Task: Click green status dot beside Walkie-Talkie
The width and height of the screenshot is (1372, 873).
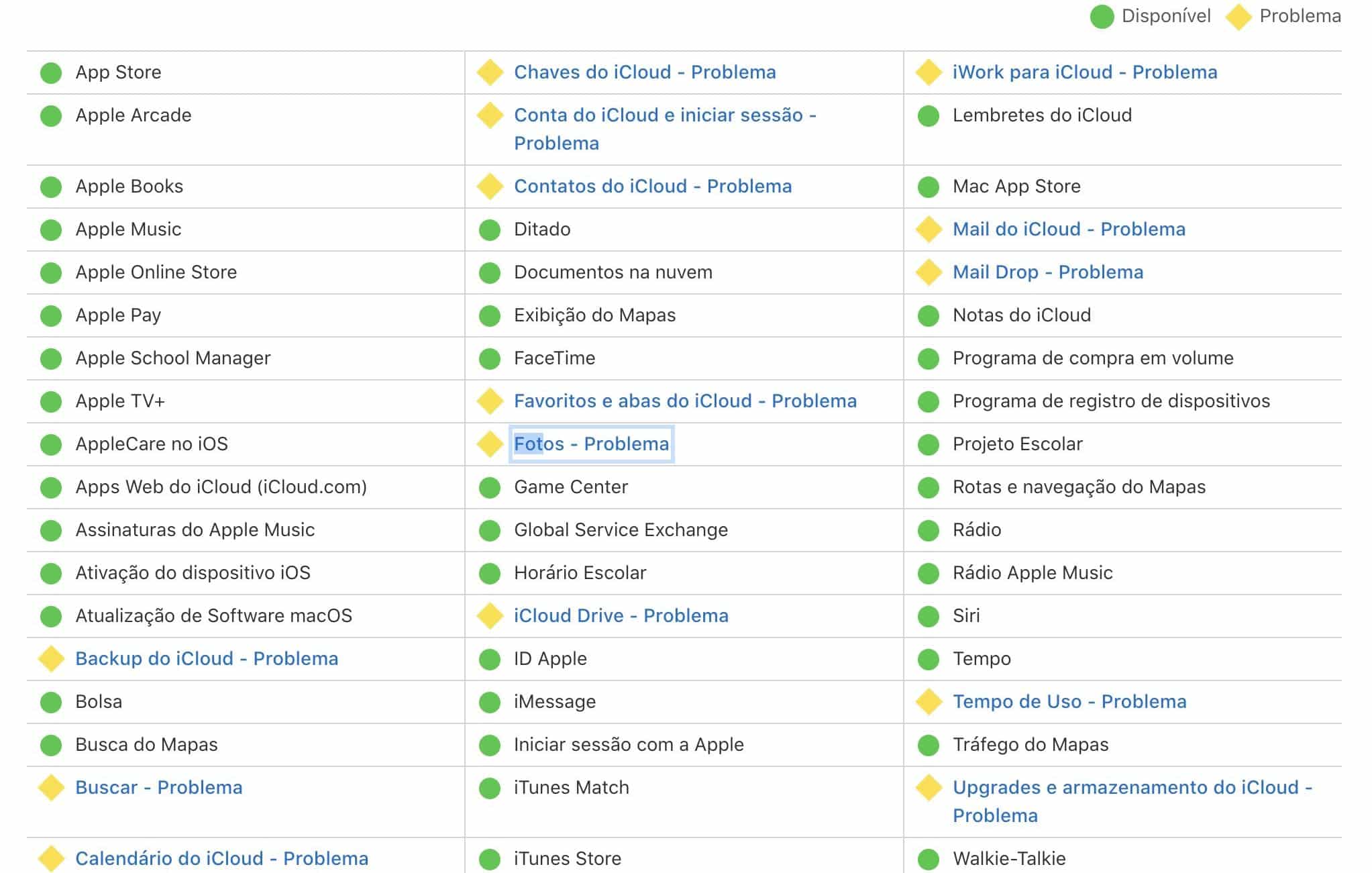Action: [929, 859]
